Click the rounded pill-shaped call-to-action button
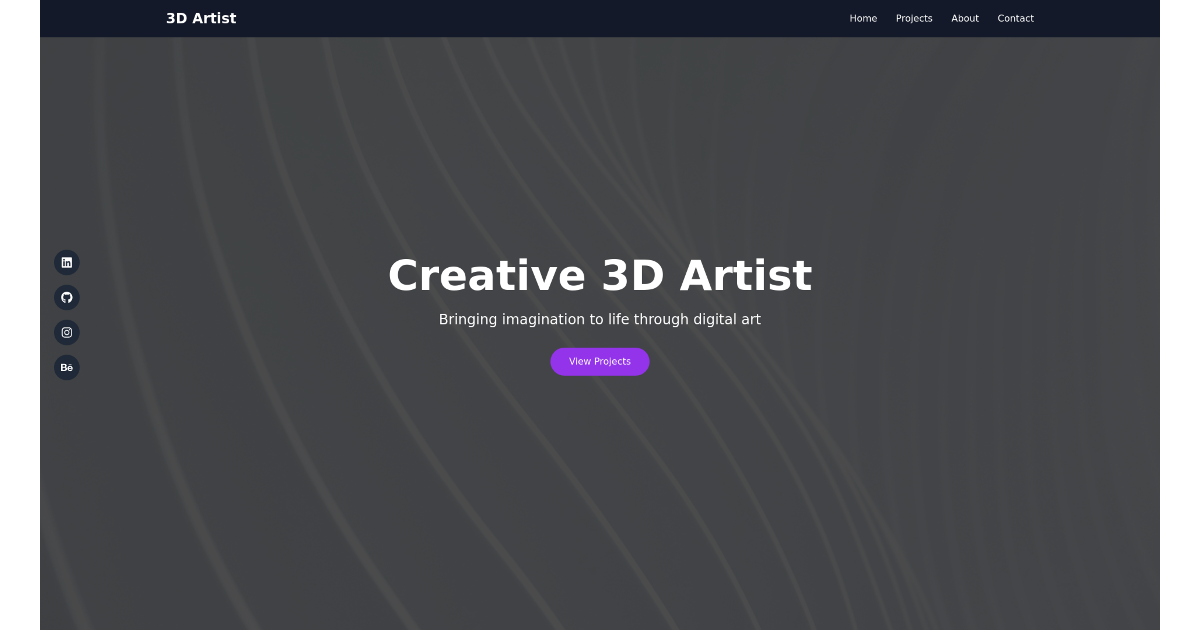 click(x=600, y=361)
